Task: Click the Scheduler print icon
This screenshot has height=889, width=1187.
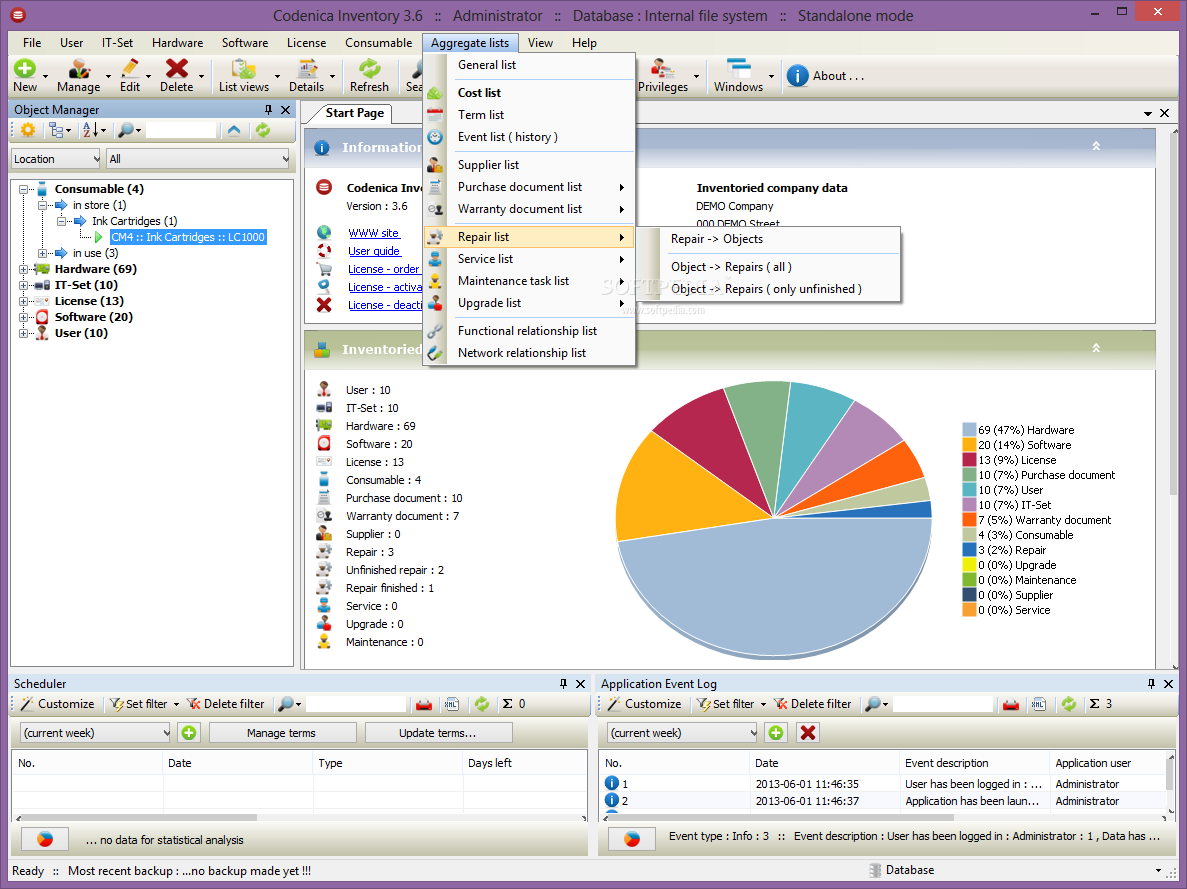Action: (x=424, y=704)
